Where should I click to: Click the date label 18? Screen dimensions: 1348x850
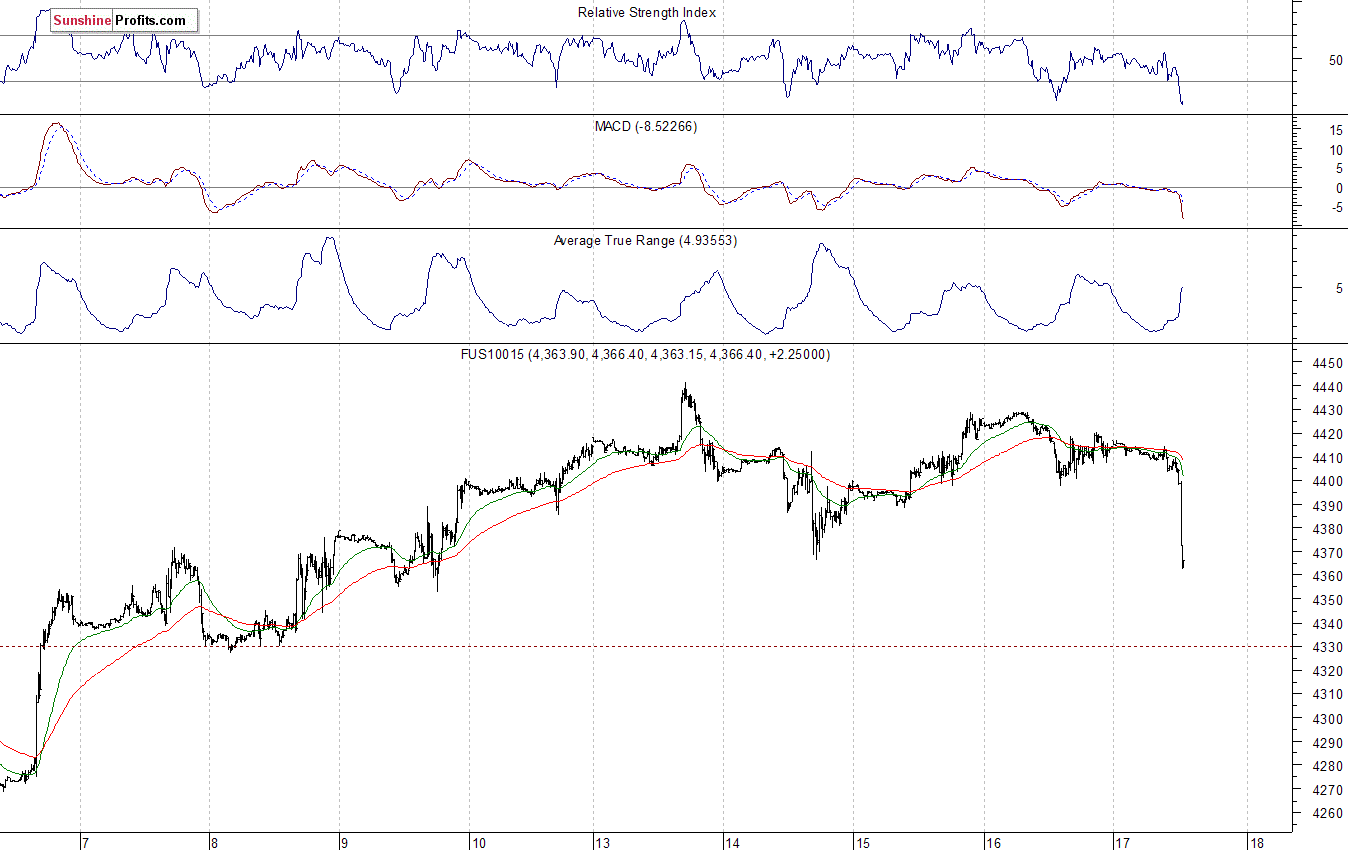pos(1257,842)
